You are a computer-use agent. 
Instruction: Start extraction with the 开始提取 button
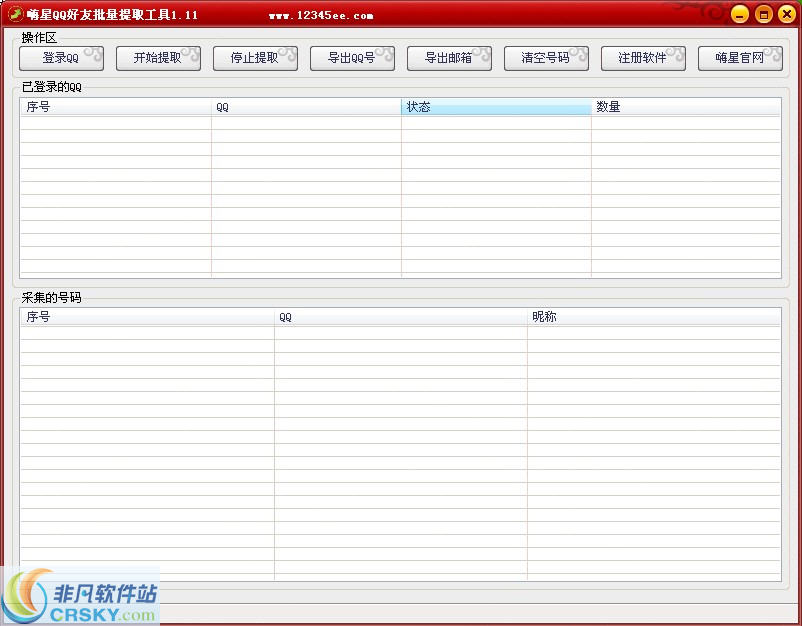(158, 58)
